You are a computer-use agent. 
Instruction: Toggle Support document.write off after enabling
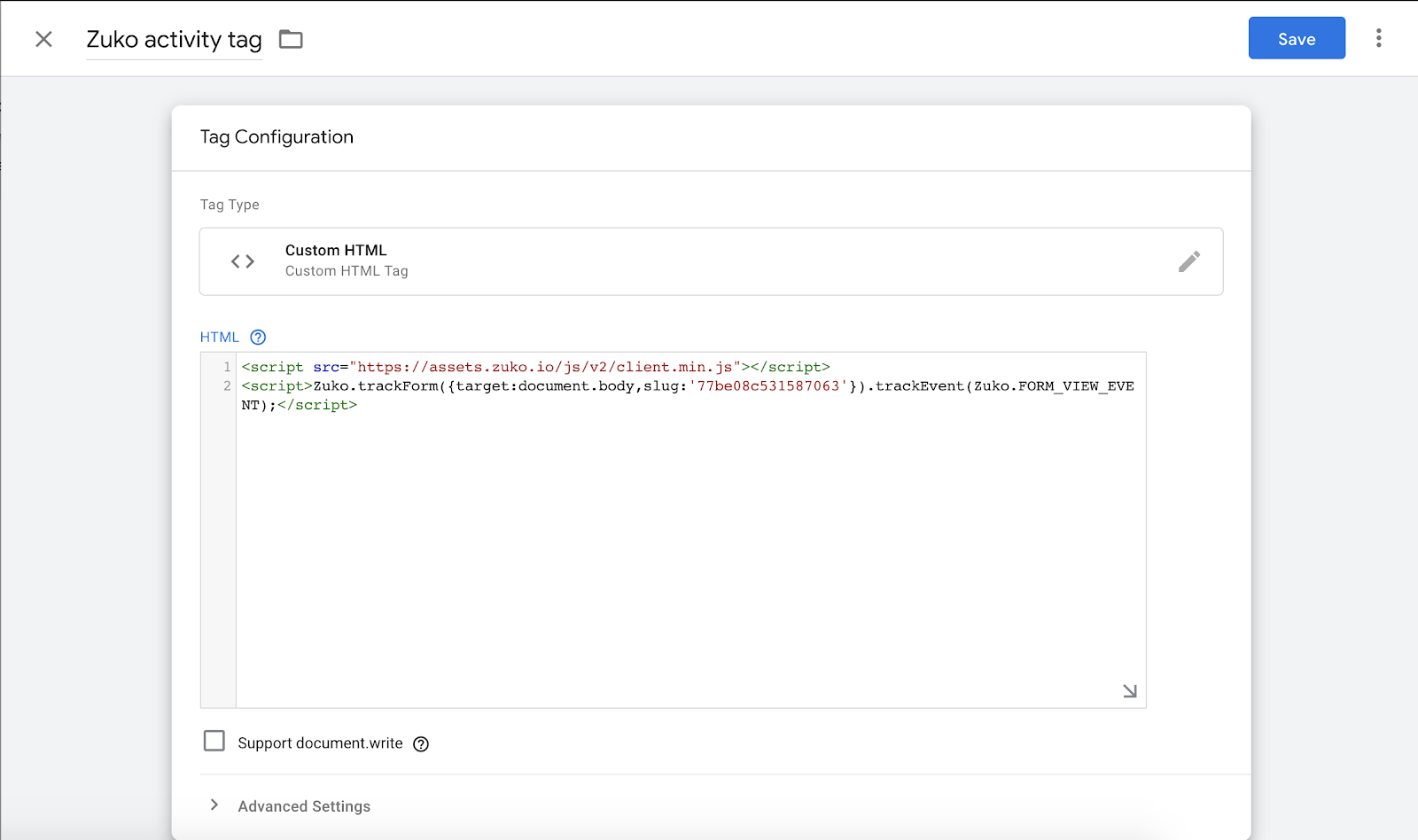click(x=214, y=740)
